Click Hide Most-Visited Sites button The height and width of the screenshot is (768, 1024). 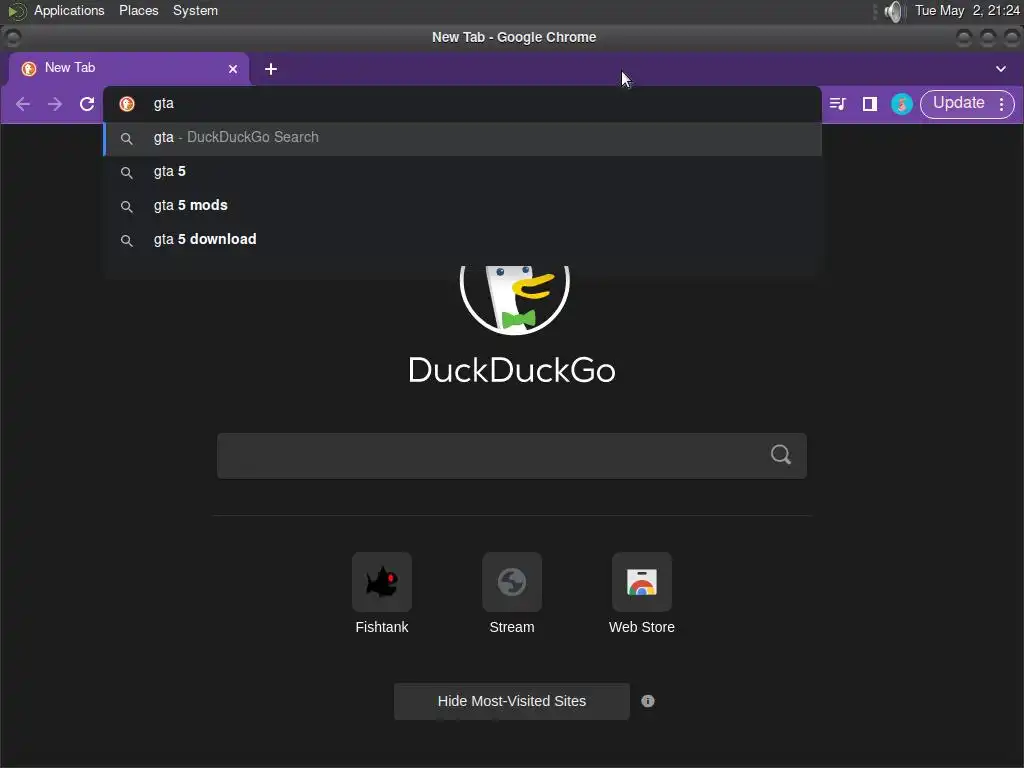point(512,701)
